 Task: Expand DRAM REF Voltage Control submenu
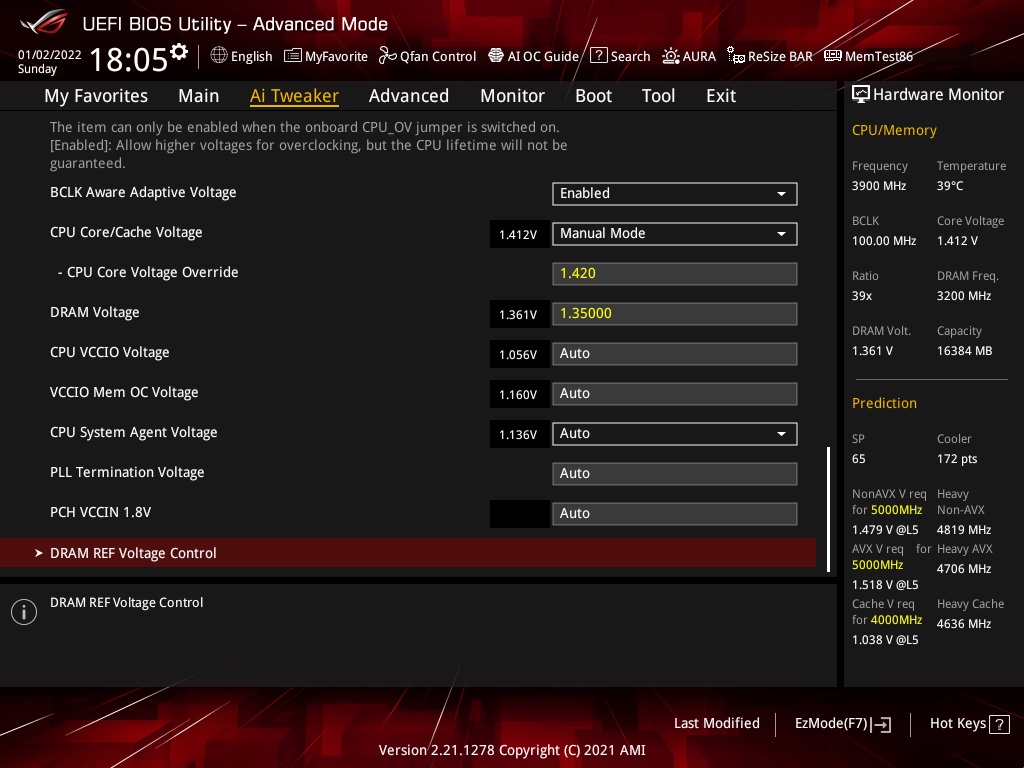(133, 553)
